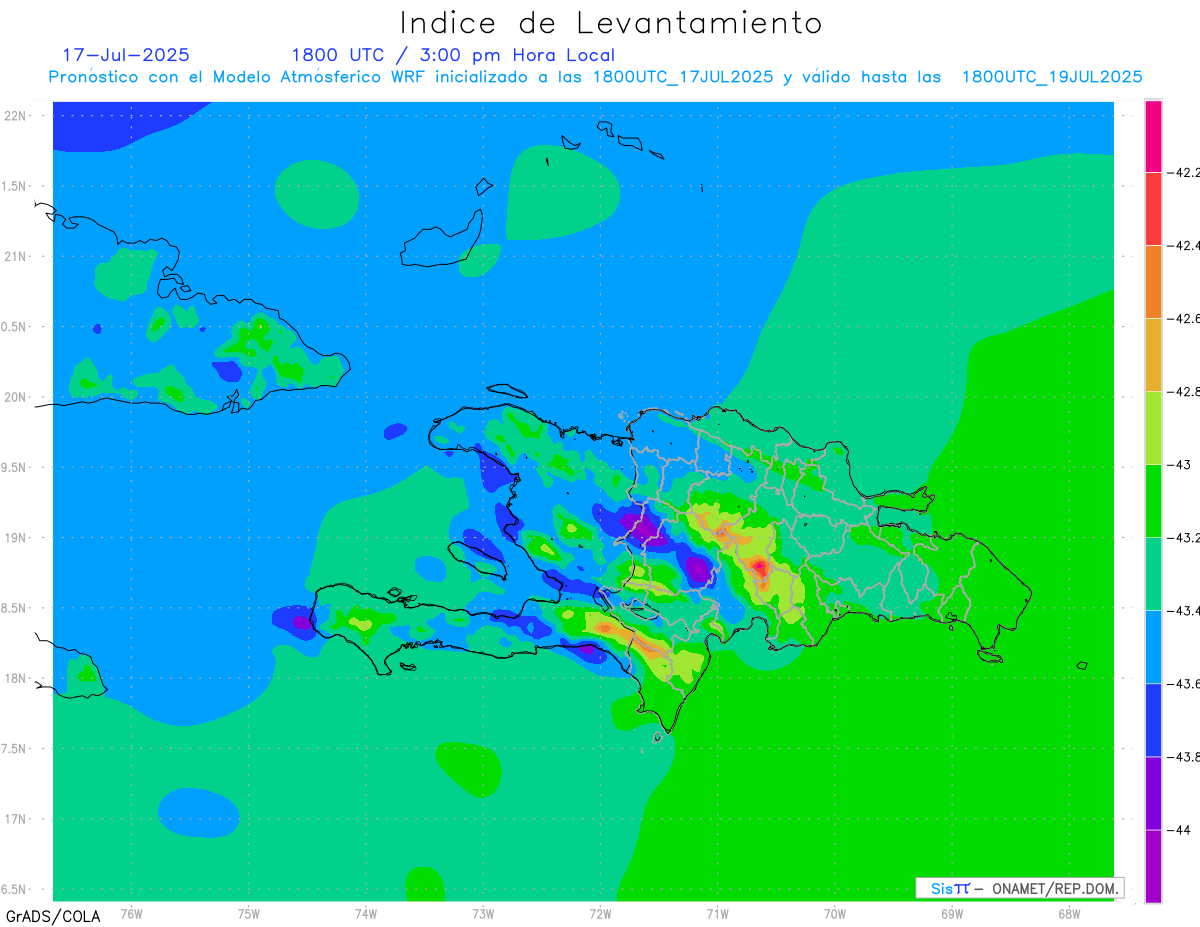The height and width of the screenshot is (927, 1200).
Task: Click the purple legend swatch below -43.8
Action: tap(1153, 792)
